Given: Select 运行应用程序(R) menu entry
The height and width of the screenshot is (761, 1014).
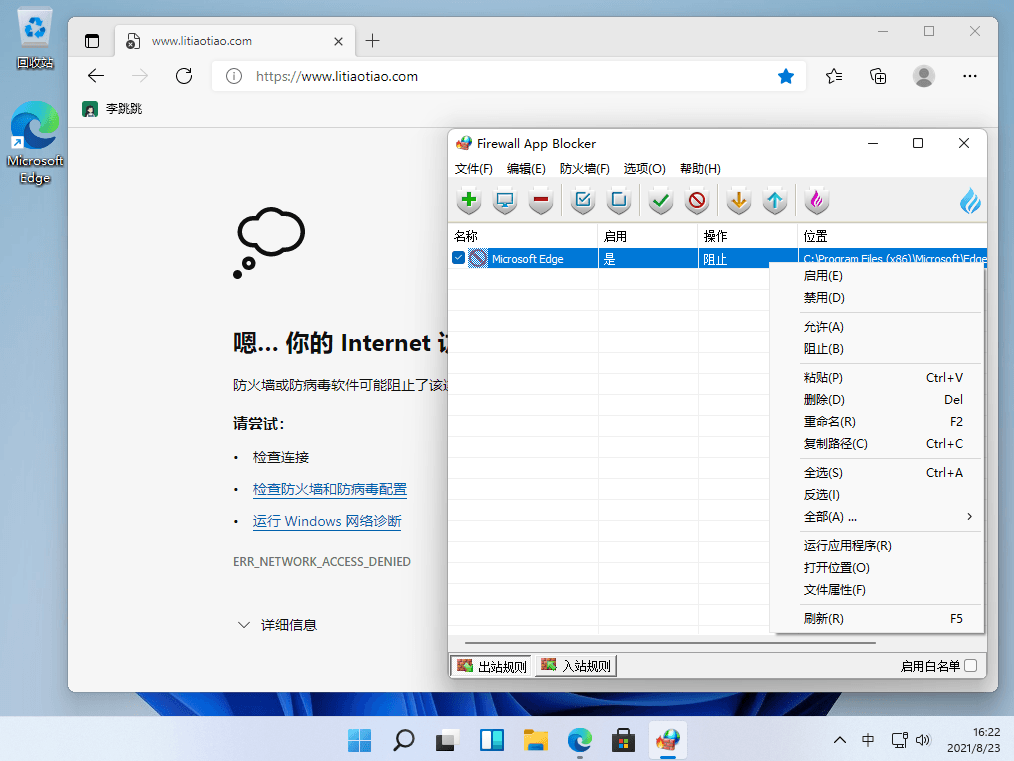Looking at the screenshot, I should 876,546.
